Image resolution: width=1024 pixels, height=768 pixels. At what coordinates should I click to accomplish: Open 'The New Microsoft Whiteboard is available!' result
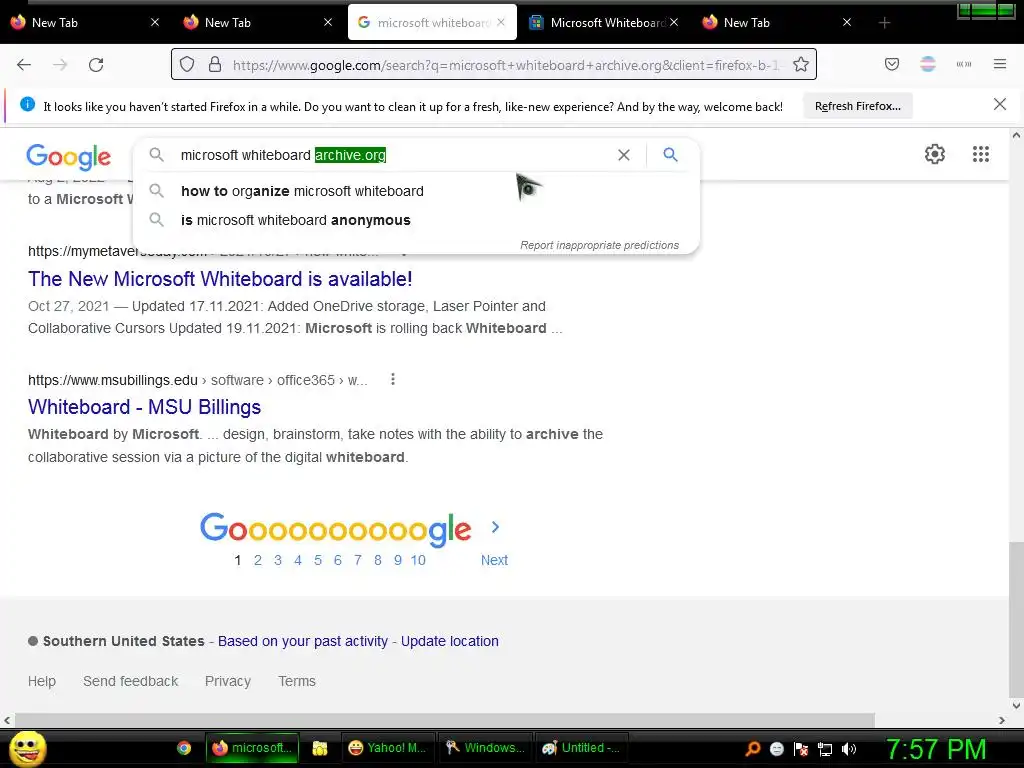click(x=220, y=279)
